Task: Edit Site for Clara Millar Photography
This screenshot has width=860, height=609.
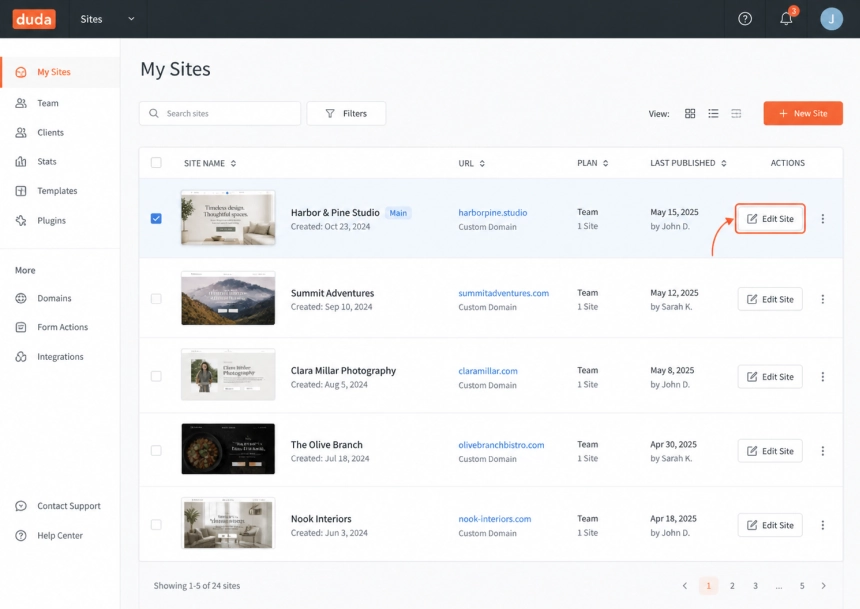Action: 770,376
